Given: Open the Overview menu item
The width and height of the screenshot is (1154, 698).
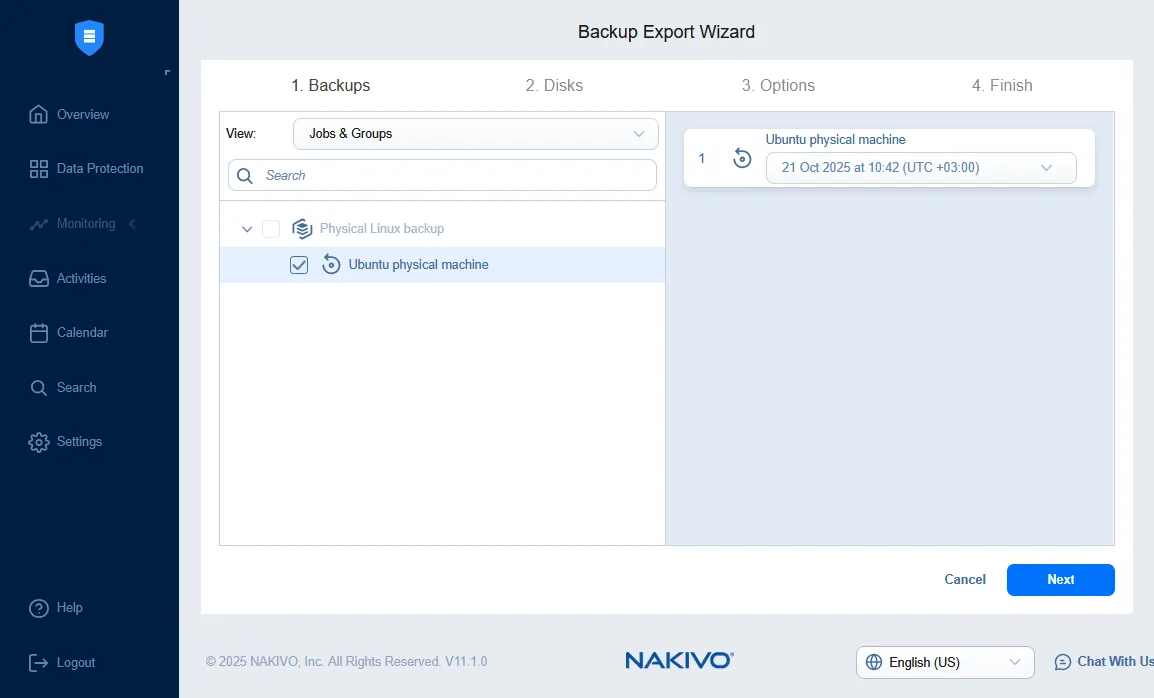Looking at the screenshot, I should (x=83, y=114).
